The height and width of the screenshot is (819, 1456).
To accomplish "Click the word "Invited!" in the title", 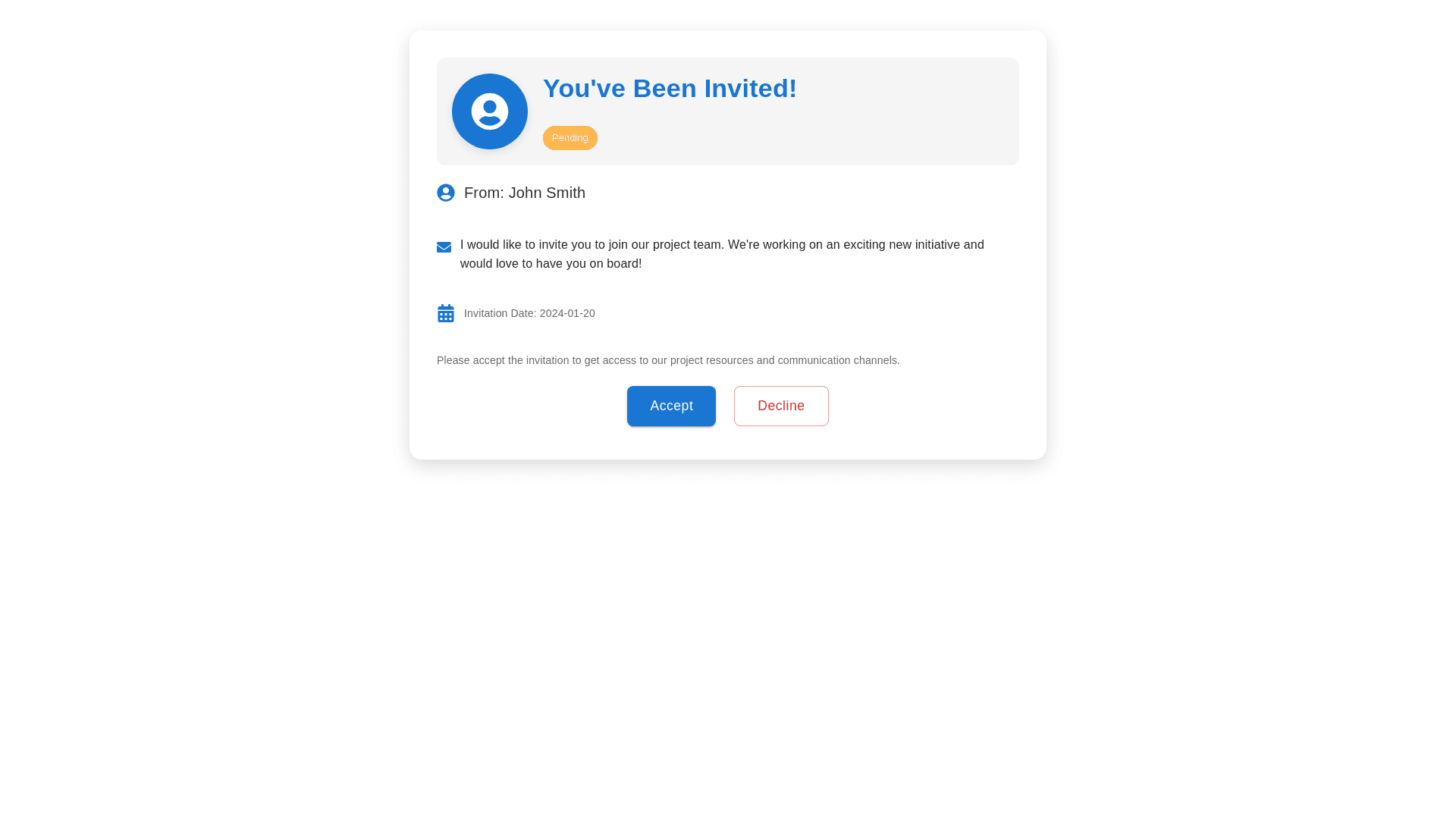I will pos(750,89).
